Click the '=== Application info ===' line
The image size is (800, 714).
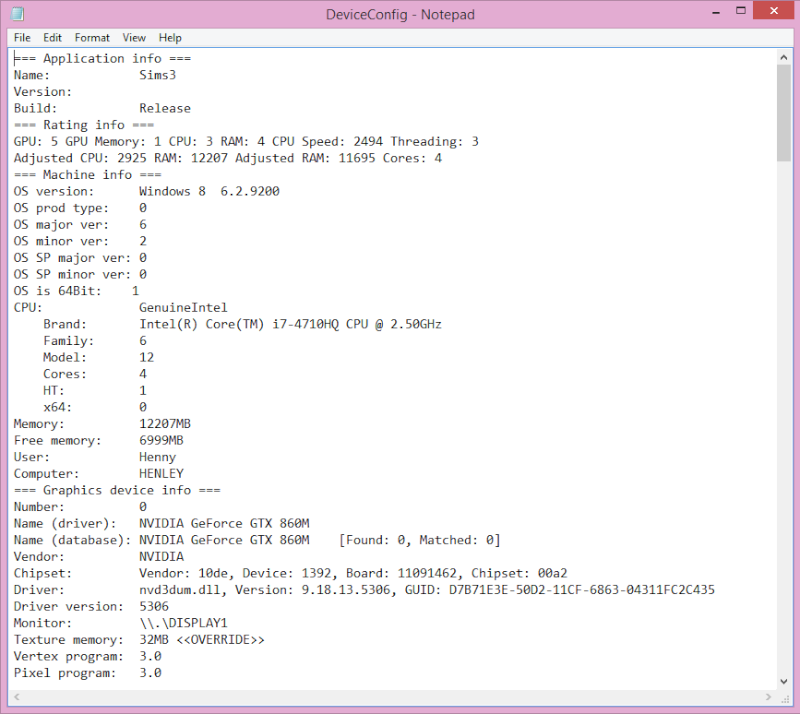point(102,58)
